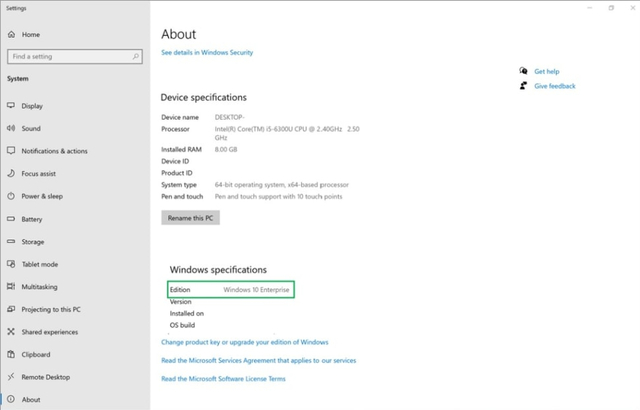The width and height of the screenshot is (640, 410).
Task: Minimize the Settings window
Action: [x=589, y=8]
